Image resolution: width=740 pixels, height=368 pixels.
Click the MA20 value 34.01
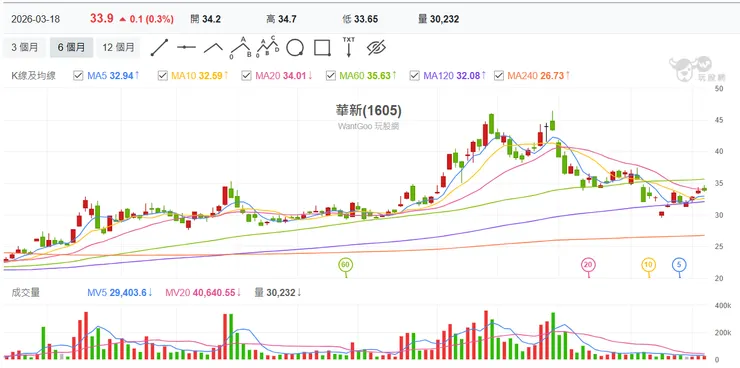(294, 75)
